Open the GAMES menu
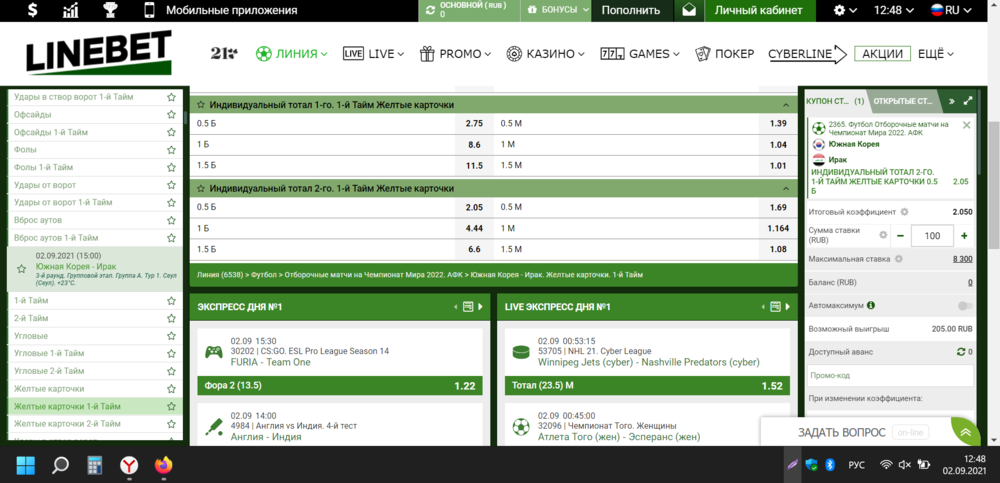 [x=640, y=54]
